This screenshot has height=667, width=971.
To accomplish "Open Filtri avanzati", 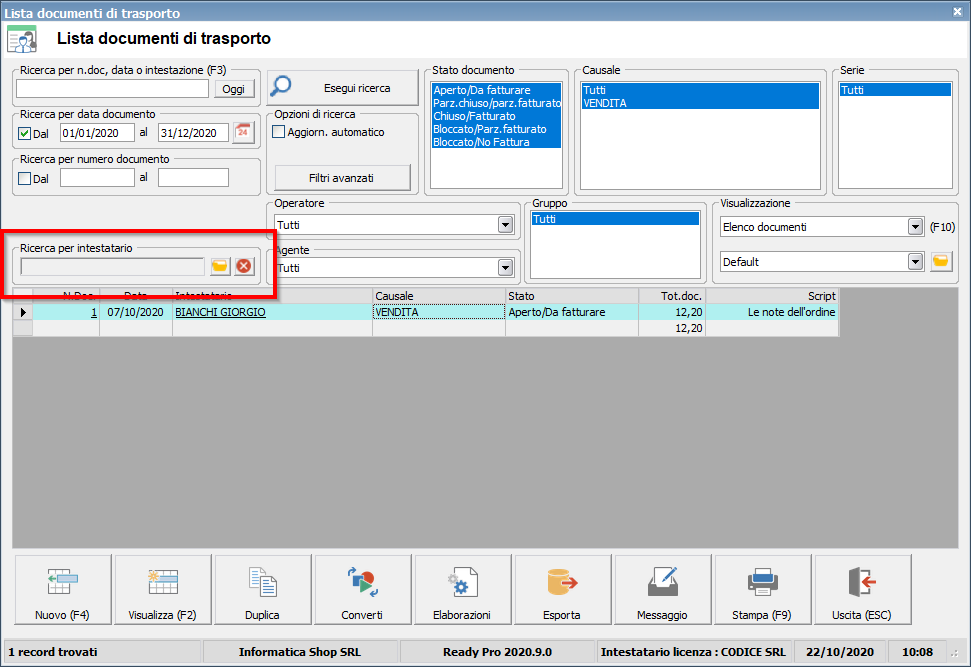I will click(342, 178).
